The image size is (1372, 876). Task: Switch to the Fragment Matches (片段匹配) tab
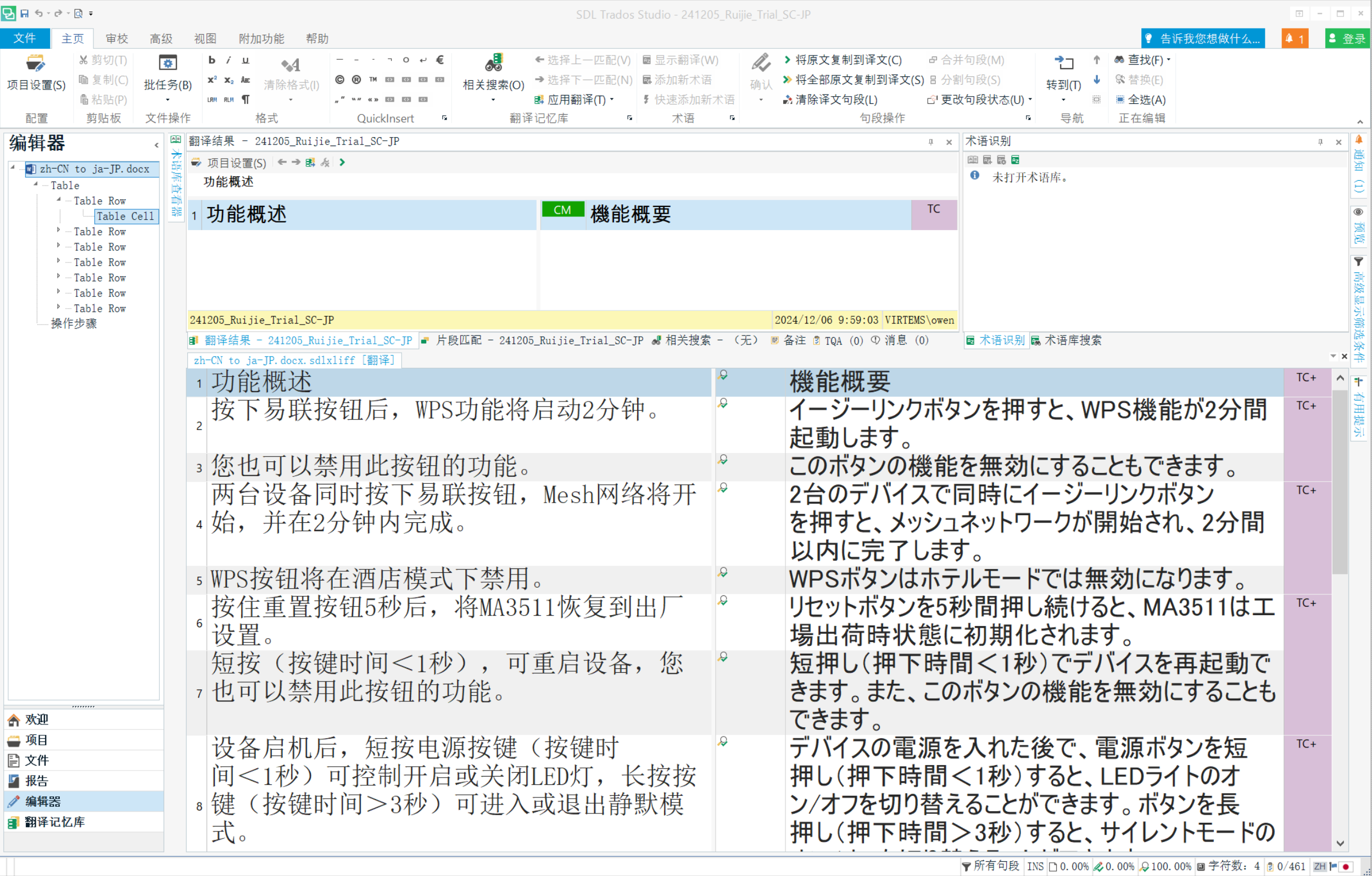coord(533,341)
